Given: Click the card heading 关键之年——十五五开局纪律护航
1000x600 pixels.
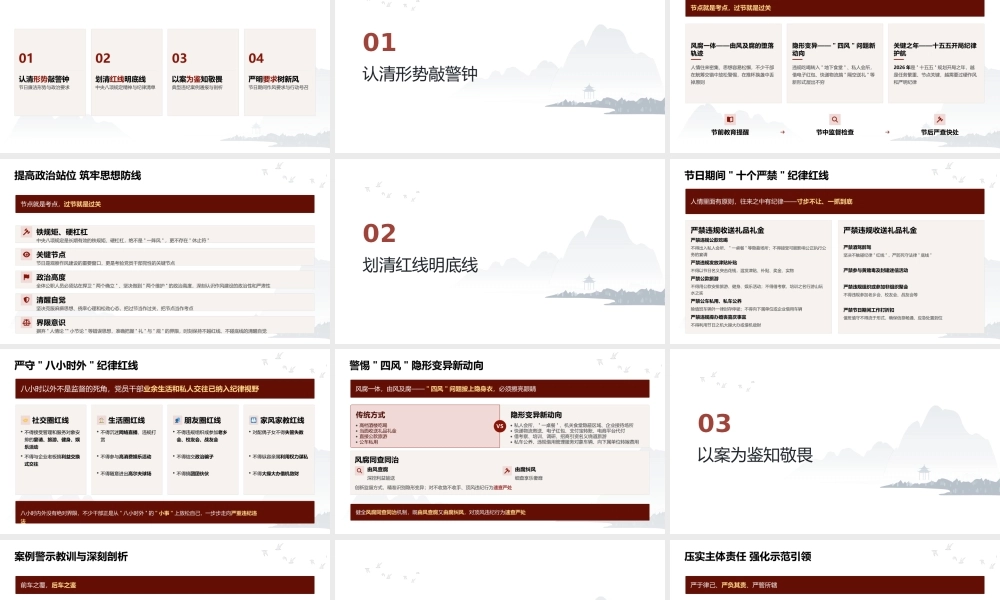Looking at the screenshot, I should (x=934, y=49).
